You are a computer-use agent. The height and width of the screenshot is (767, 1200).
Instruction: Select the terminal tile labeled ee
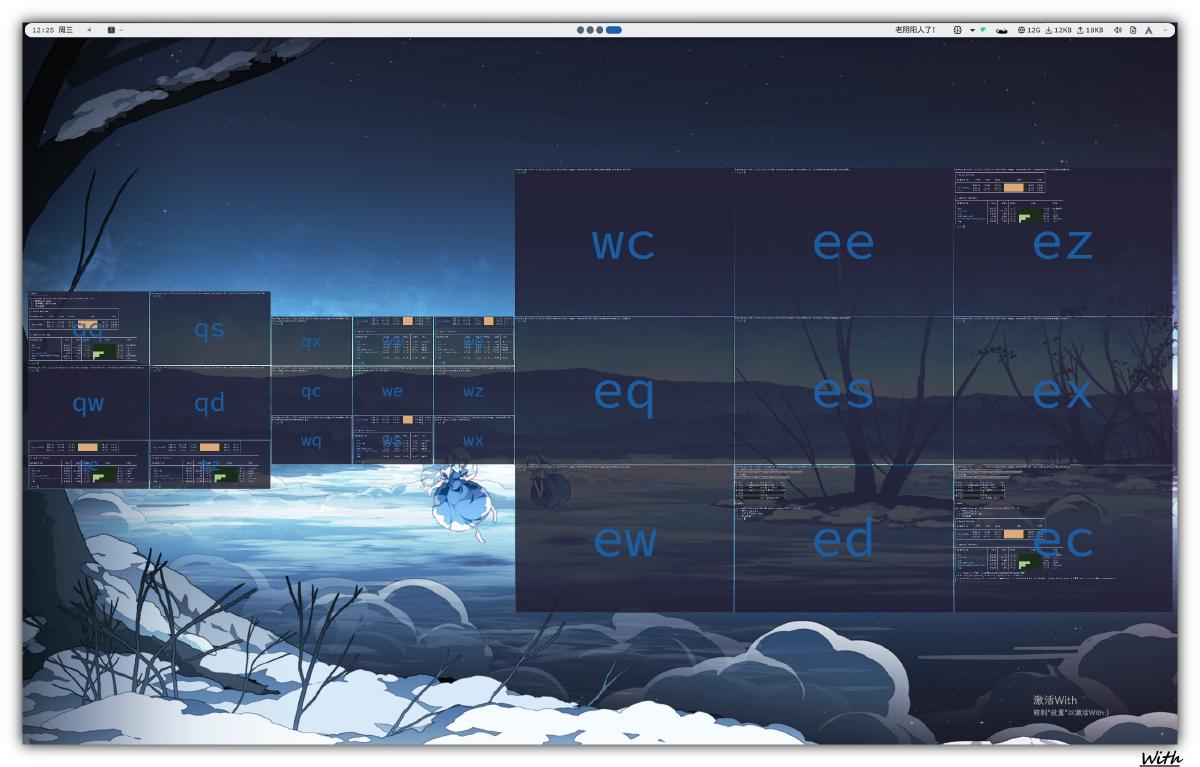pyautogui.click(x=843, y=243)
